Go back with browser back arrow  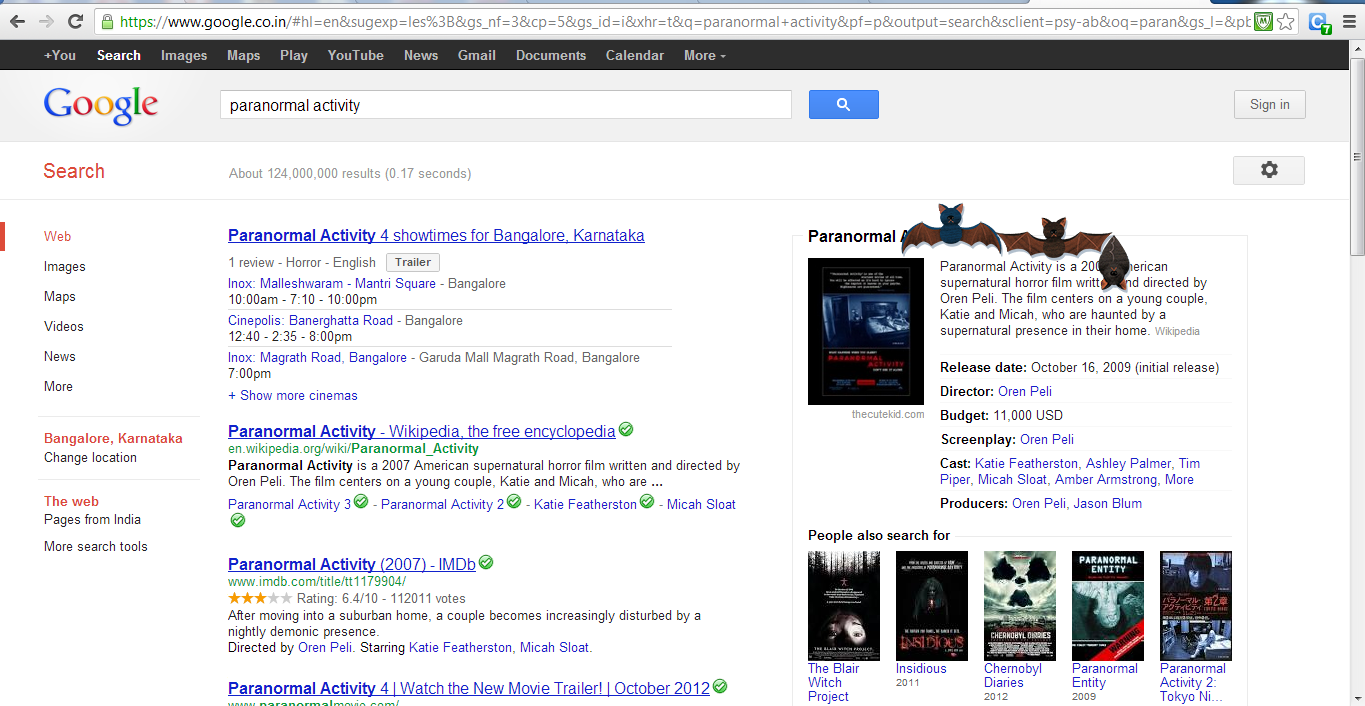coord(17,21)
